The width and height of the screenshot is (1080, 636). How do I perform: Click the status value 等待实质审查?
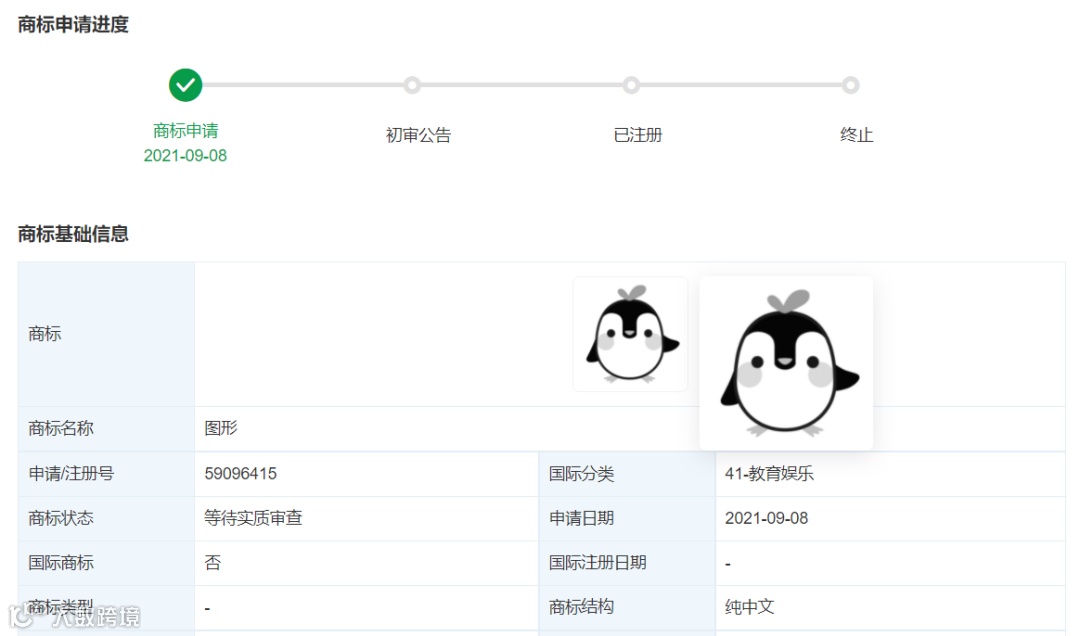[x=253, y=518]
